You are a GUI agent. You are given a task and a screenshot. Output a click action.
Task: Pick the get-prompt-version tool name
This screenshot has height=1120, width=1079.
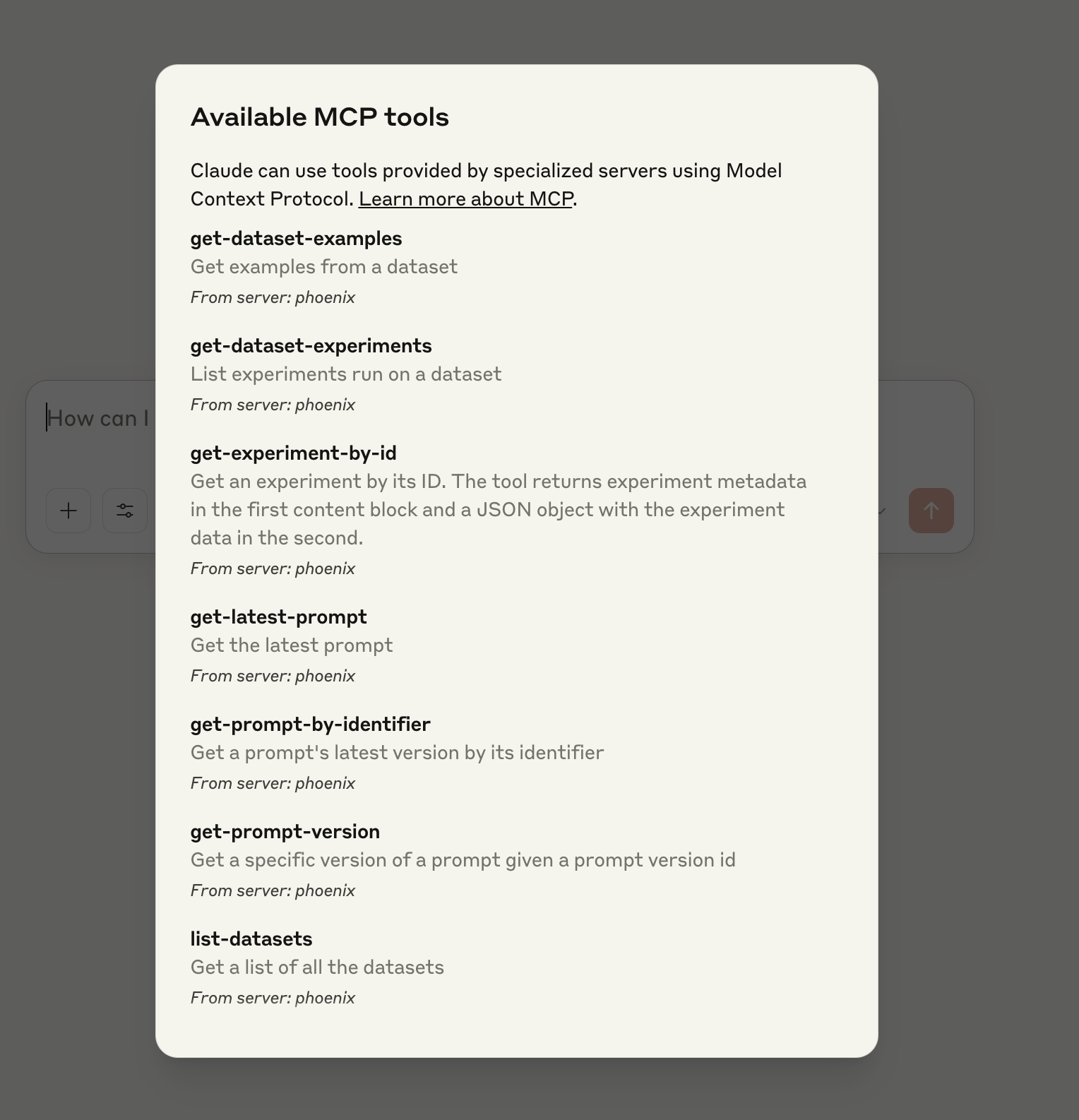point(285,832)
